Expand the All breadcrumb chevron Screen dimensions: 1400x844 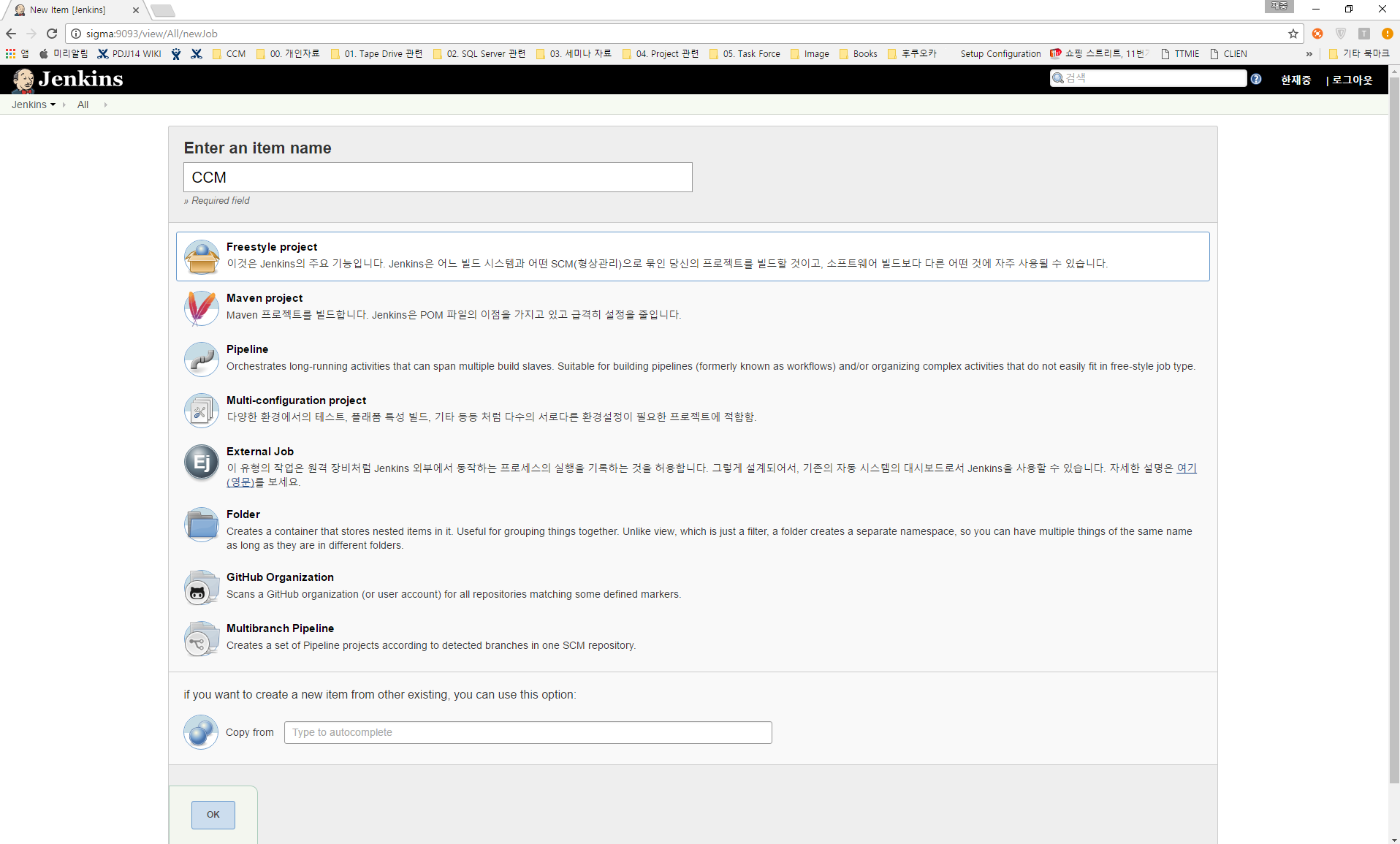[x=105, y=105]
